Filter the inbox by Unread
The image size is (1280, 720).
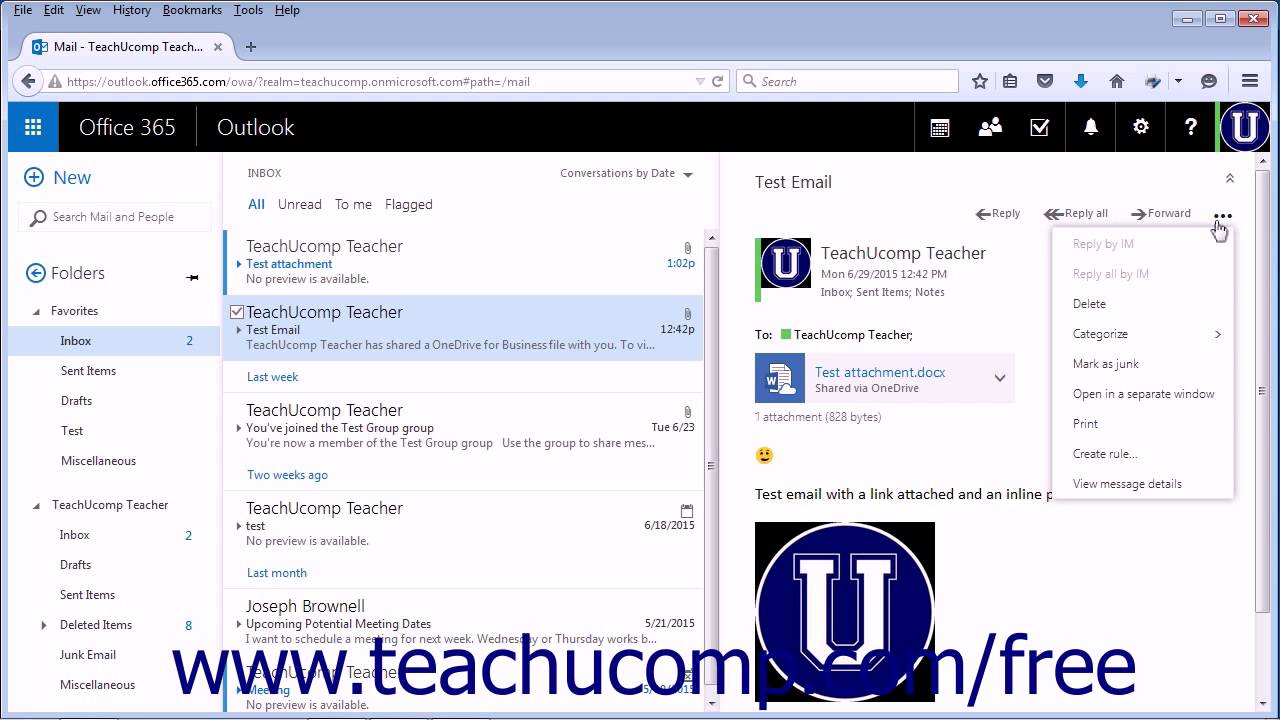[x=300, y=204]
